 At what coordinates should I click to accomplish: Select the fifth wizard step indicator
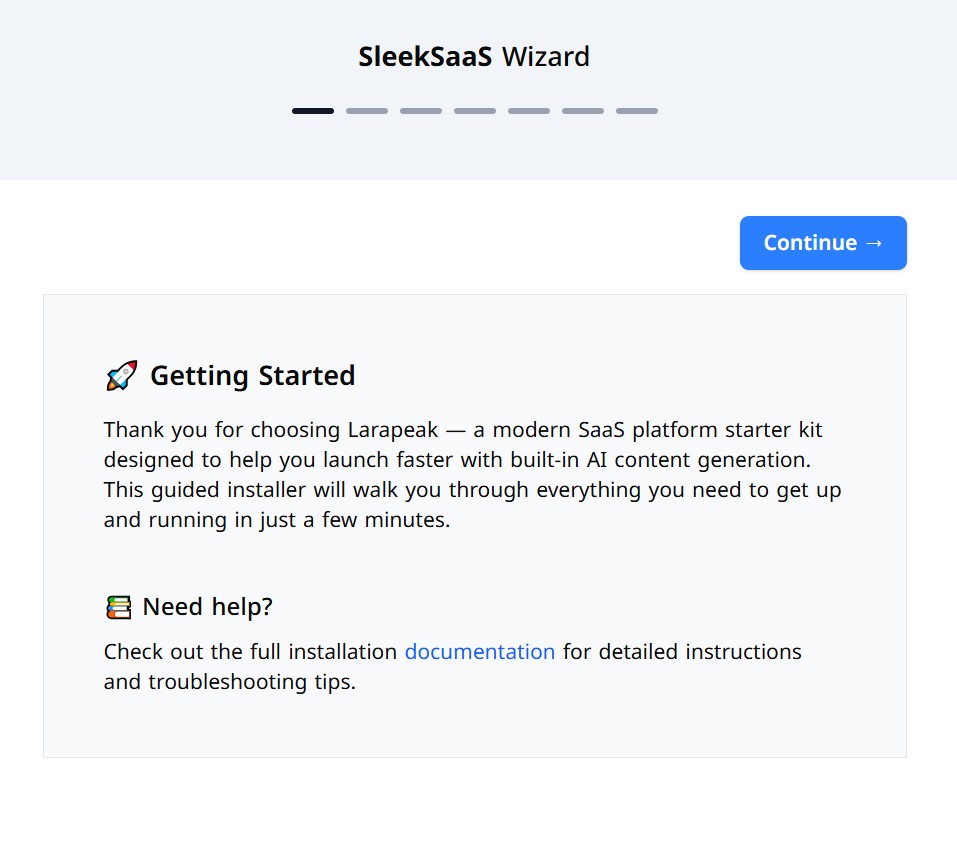click(x=529, y=111)
